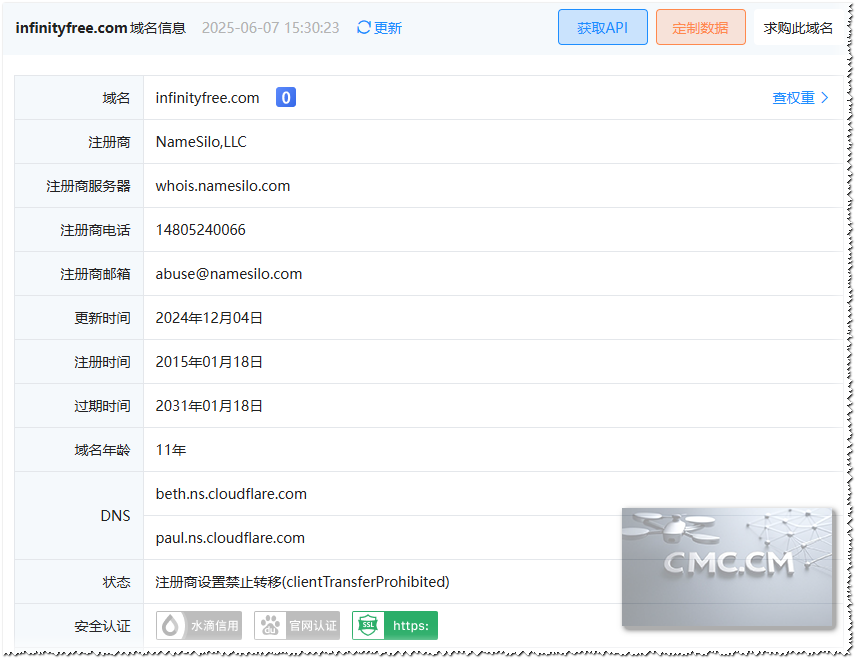Click the clientTransferProhibited status text
862x665 pixels.
302,581
